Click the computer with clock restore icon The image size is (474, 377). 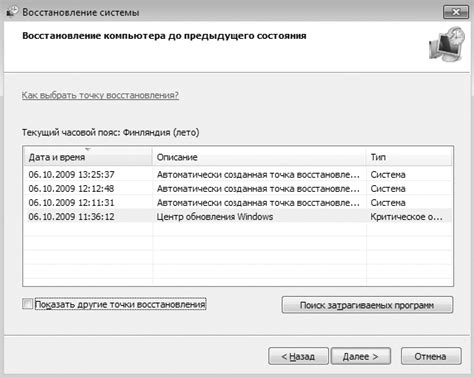(x=447, y=44)
